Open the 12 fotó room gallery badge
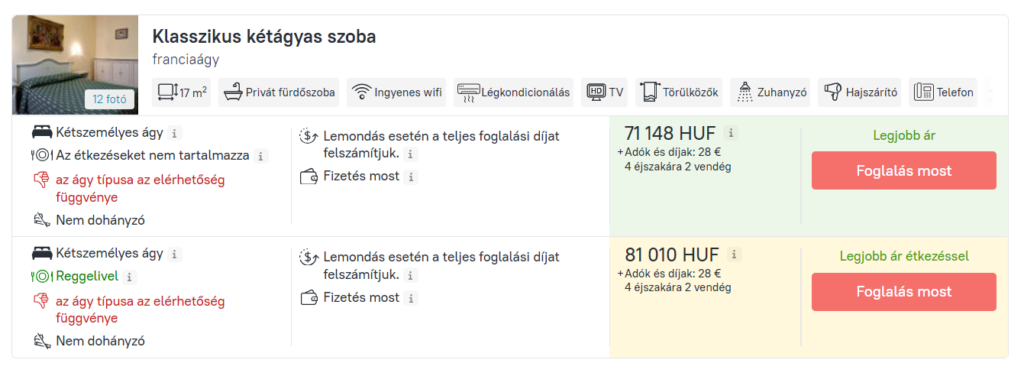This screenshot has height=376, width=1024. click(110, 99)
